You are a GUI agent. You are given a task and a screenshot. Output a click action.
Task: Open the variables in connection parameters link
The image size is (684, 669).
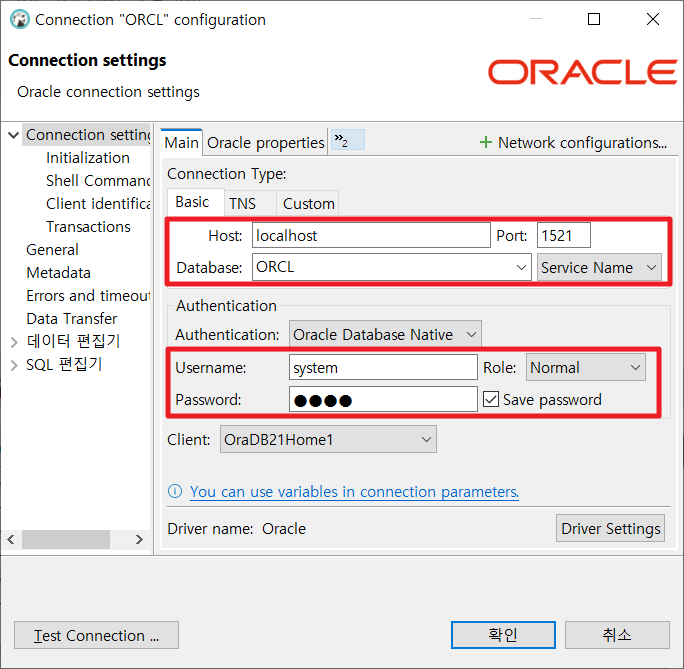(354, 492)
